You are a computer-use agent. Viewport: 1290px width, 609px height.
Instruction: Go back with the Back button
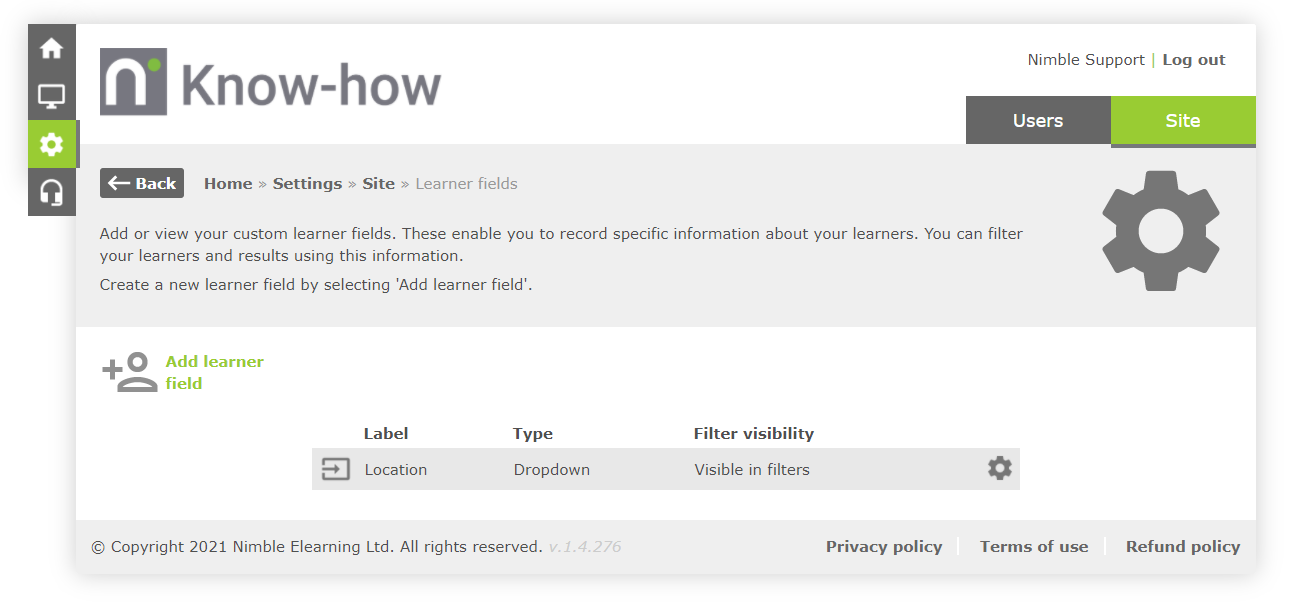click(x=142, y=183)
